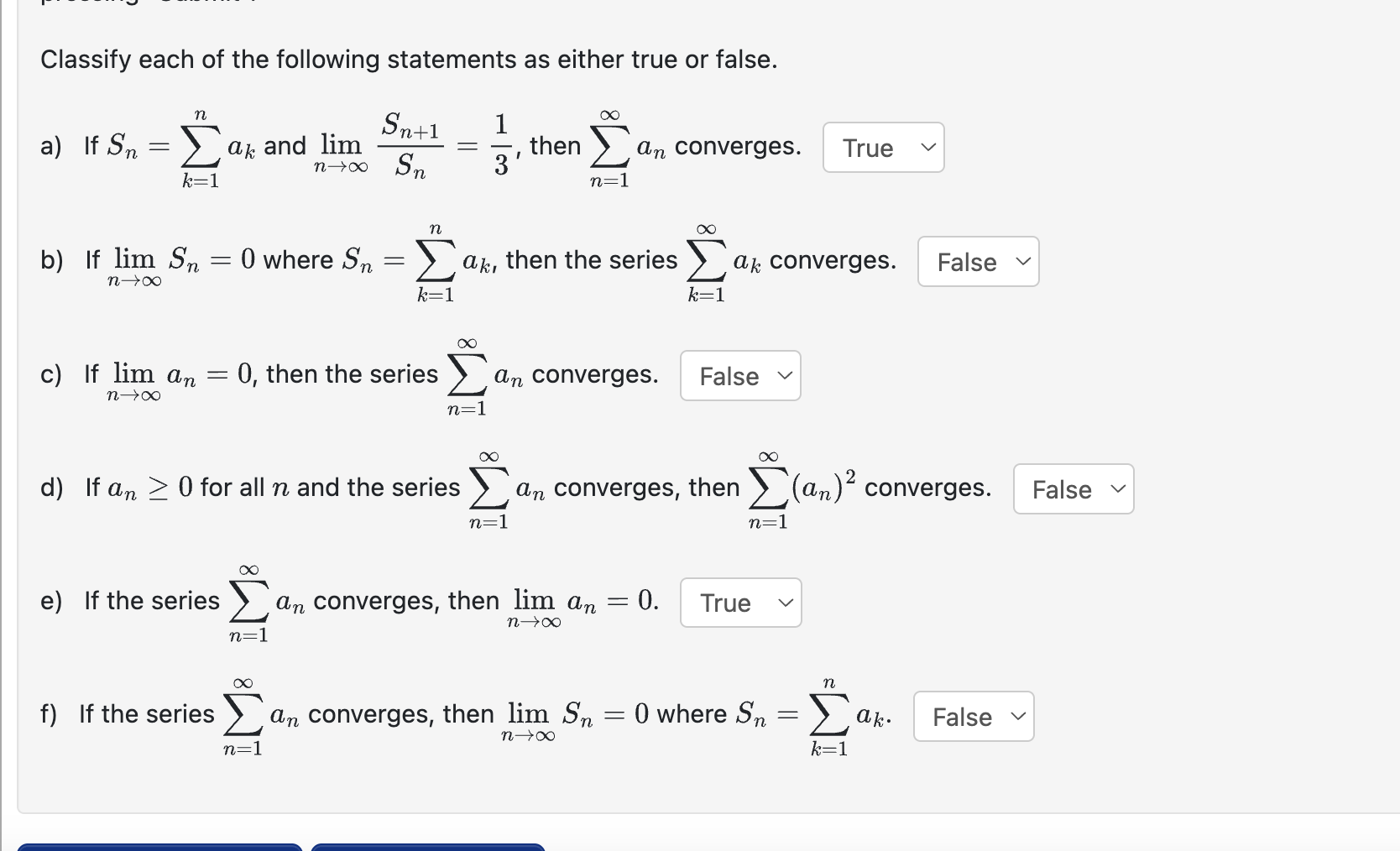
Task: Expand the chevron beside the part d answer
Action: (x=1118, y=489)
